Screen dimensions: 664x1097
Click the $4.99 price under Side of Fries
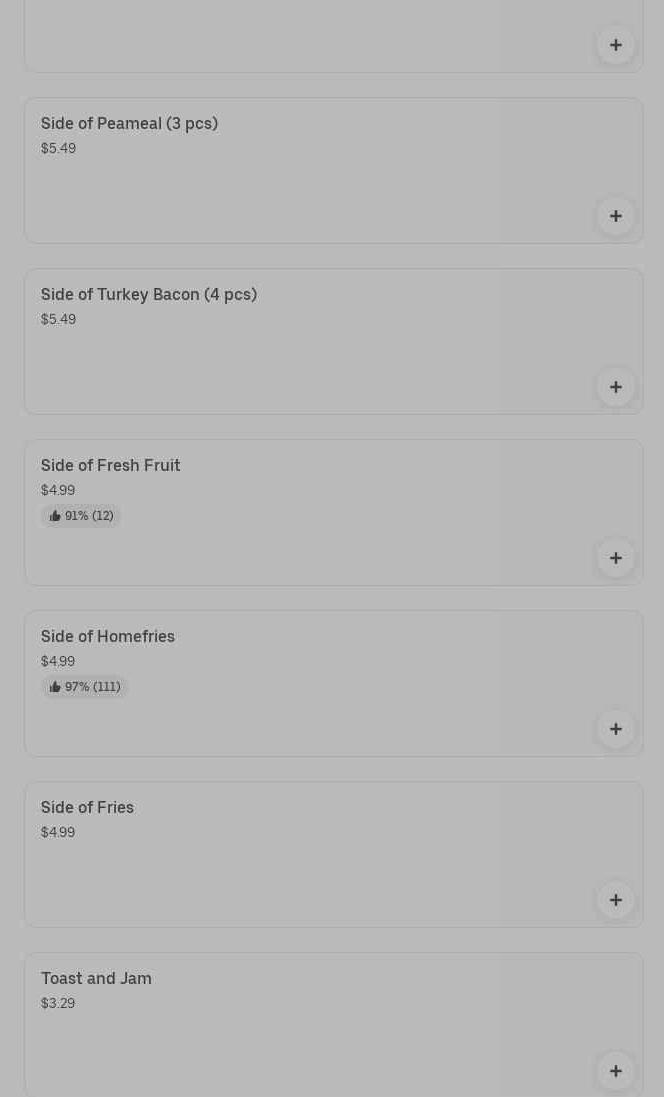(x=58, y=832)
